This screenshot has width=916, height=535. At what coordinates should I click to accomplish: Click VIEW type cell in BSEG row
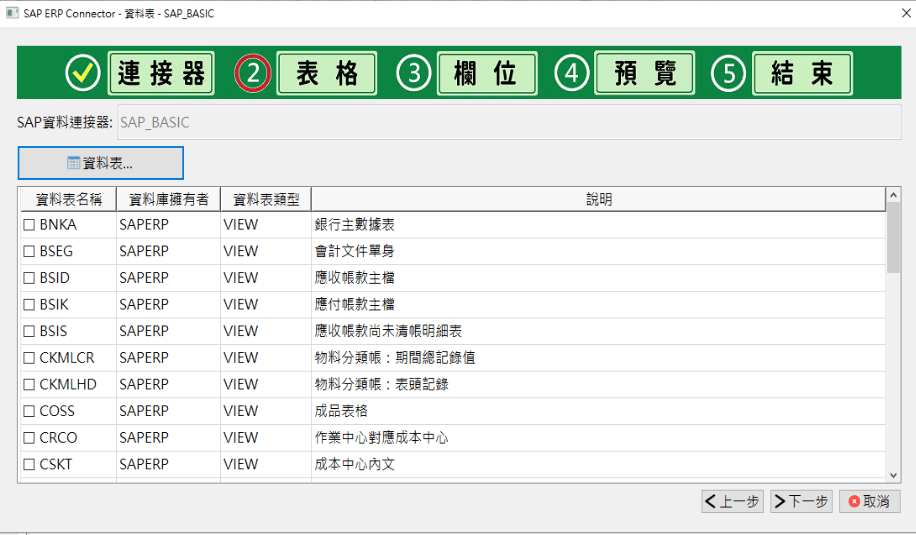pos(266,251)
